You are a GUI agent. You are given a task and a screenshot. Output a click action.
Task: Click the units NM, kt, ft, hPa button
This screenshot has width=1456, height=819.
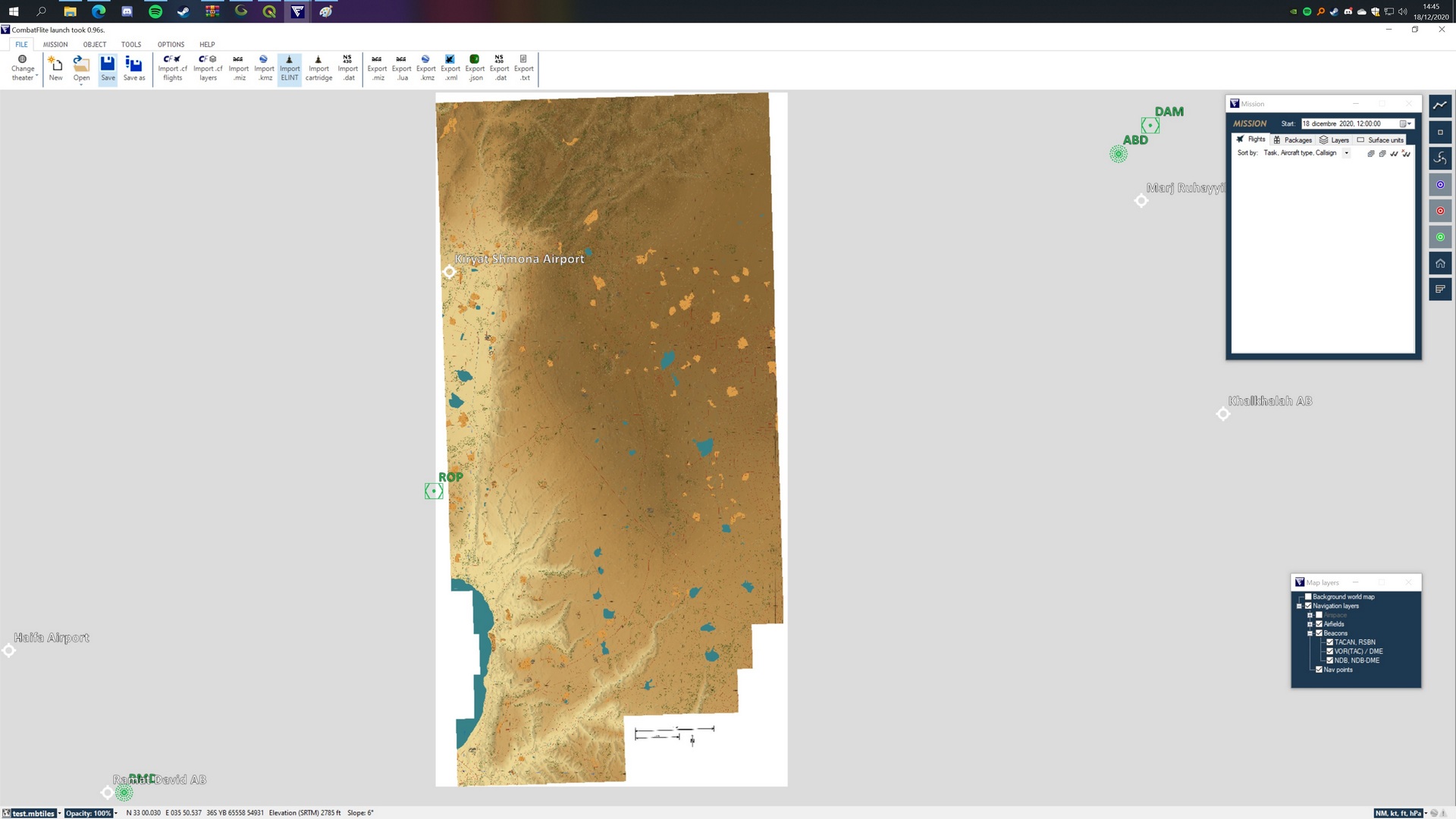coord(1399,813)
